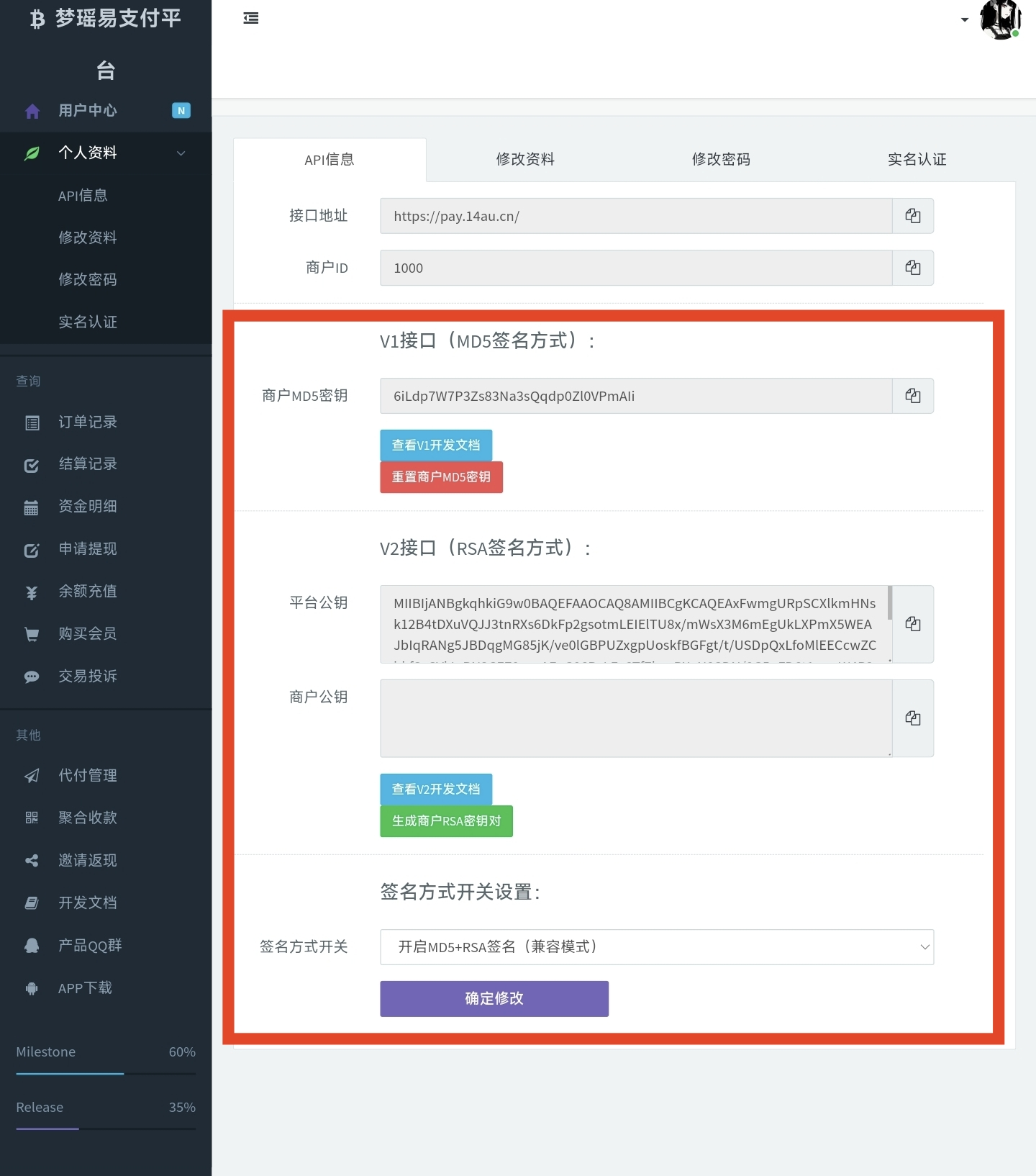This screenshot has height=1176, width=1036.
Task: Click the home icon next to 用户中心
Action: click(32, 111)
